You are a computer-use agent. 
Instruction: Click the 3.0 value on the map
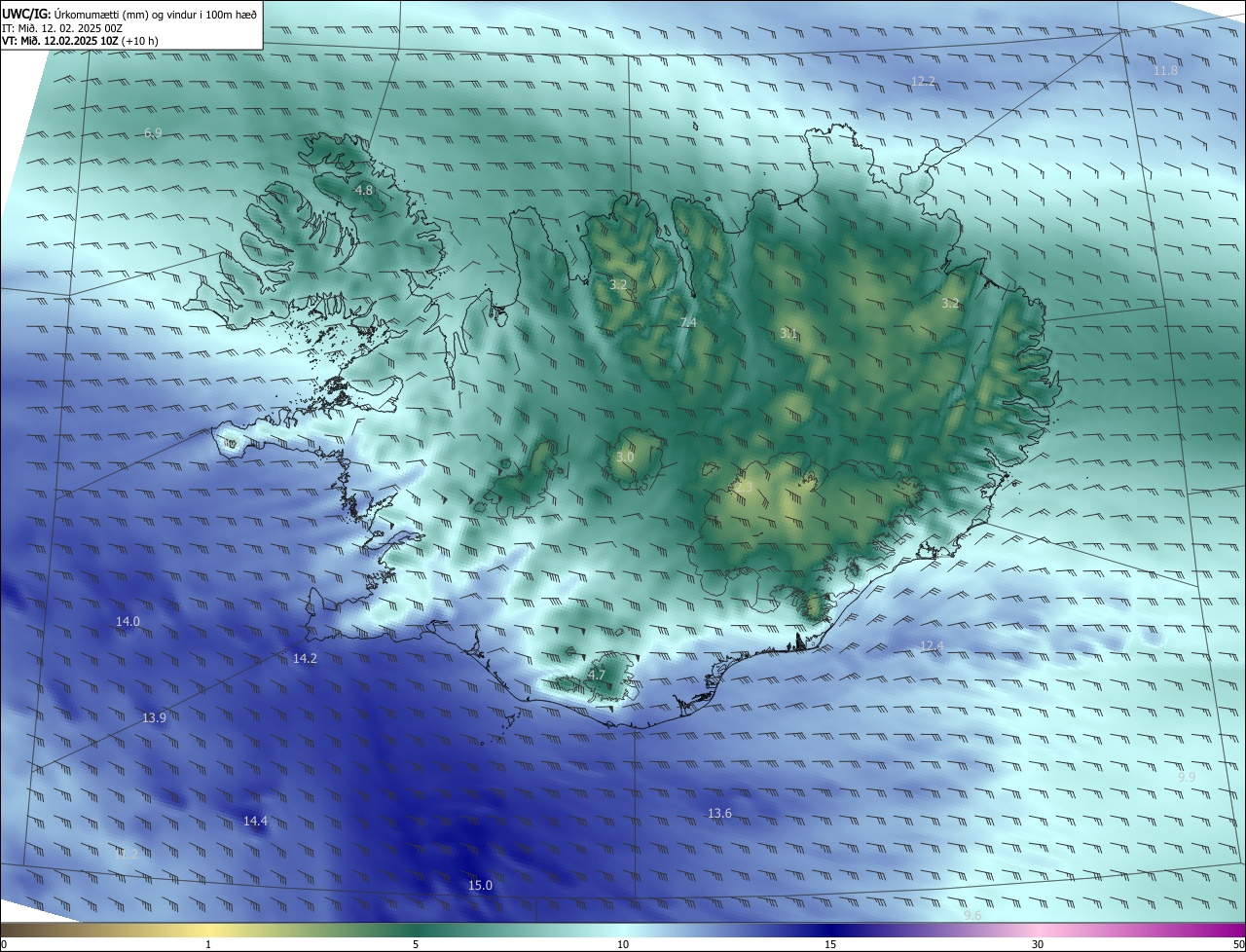625,457
